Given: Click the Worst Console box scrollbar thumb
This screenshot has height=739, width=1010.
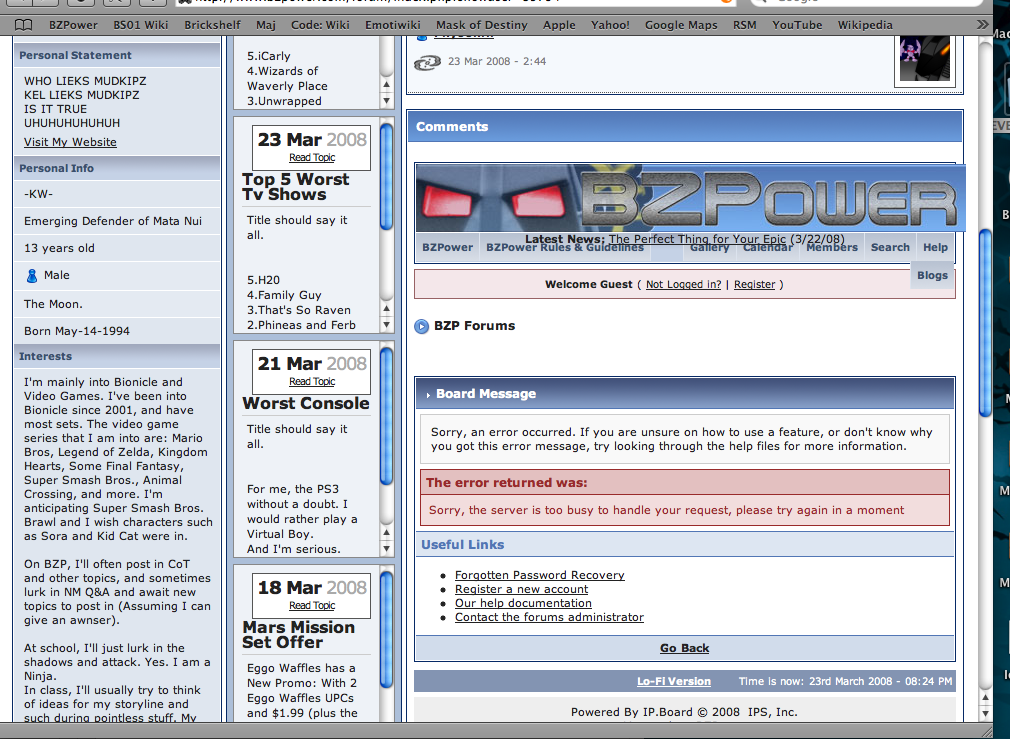Looking at the screenshot, I should (x=386, y=416).
